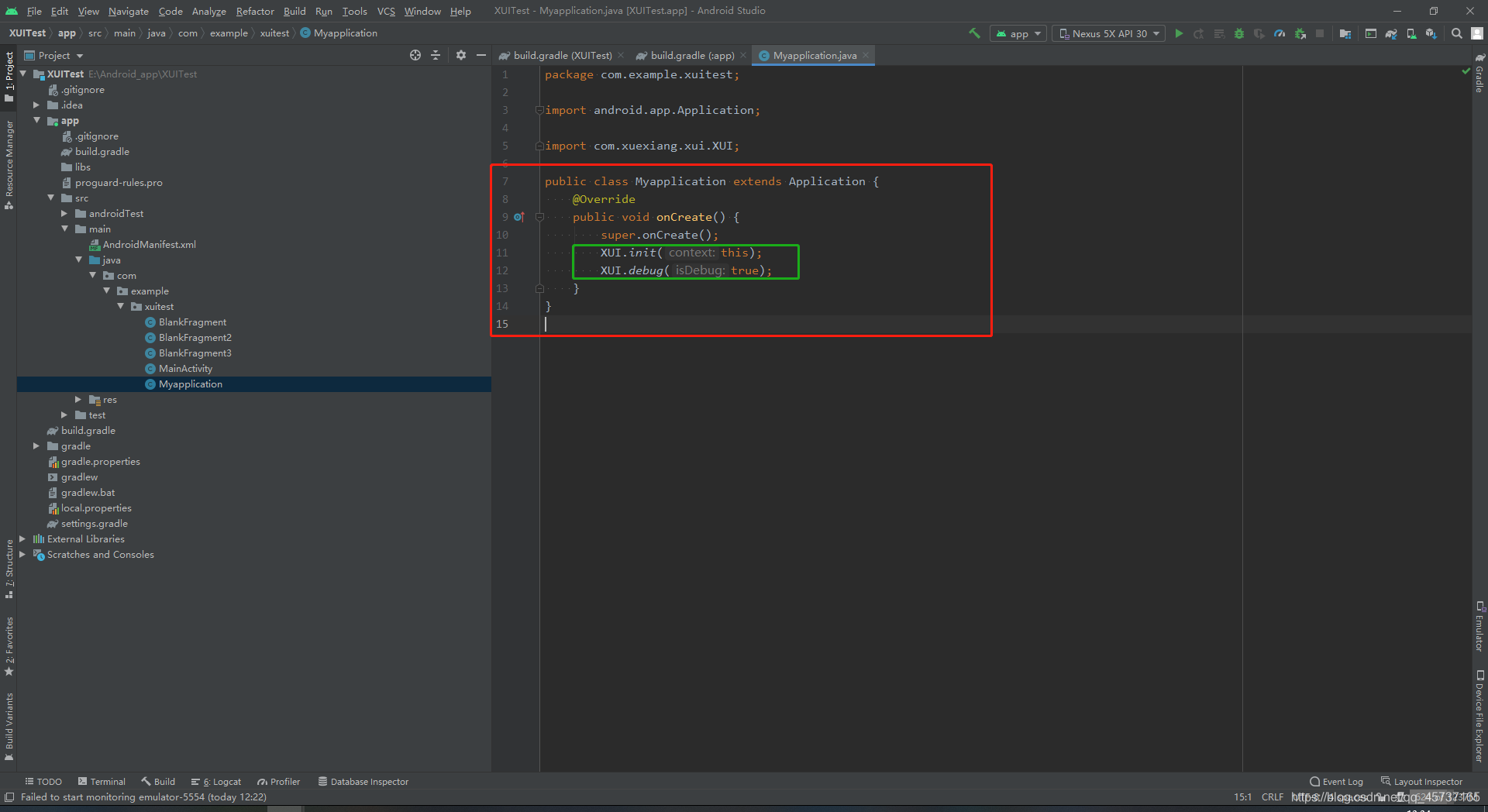Open the Database Inspector tool window
Screen dimensions: 1488x812
363,782
